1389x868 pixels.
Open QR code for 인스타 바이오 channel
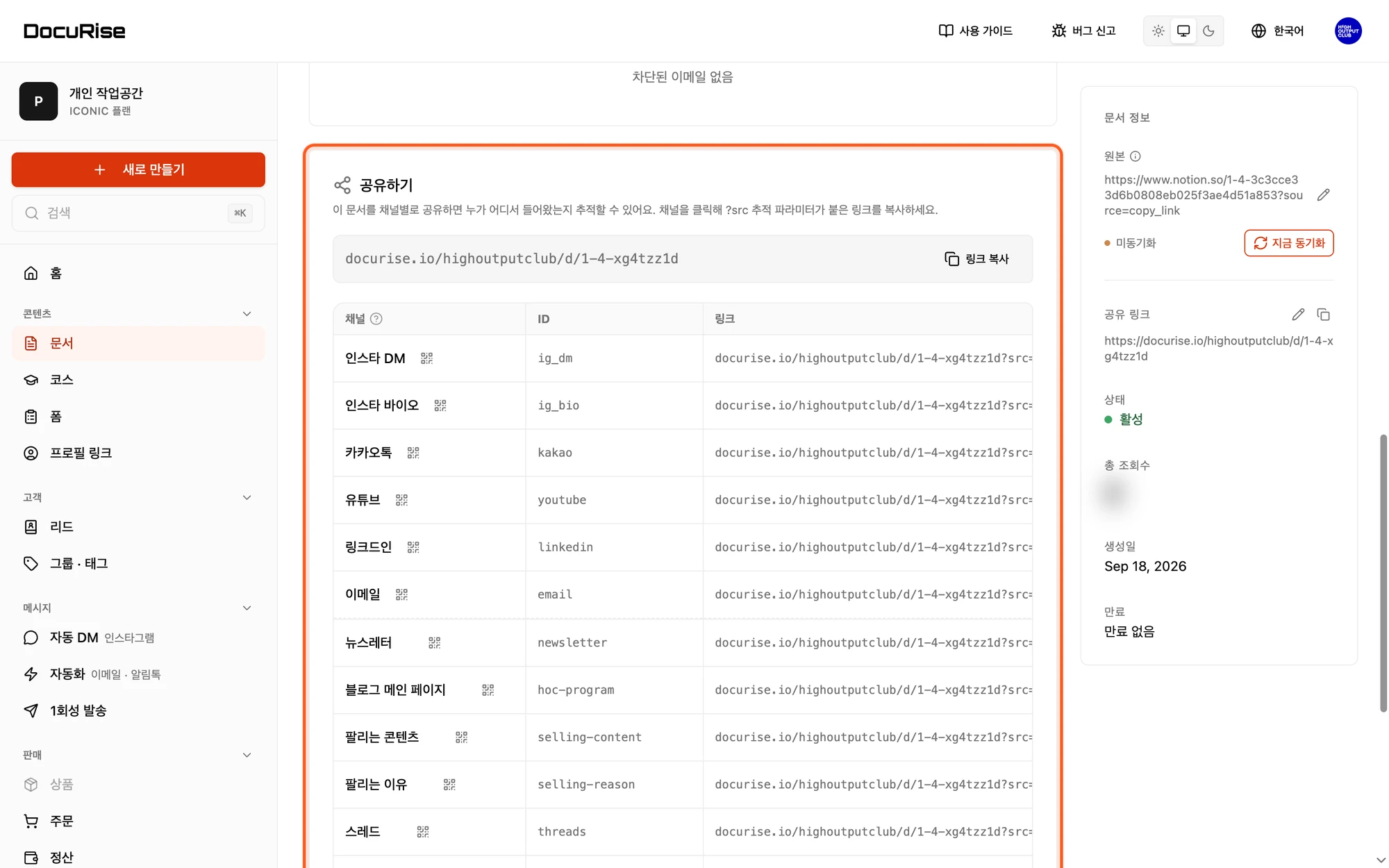pos(440,406)
